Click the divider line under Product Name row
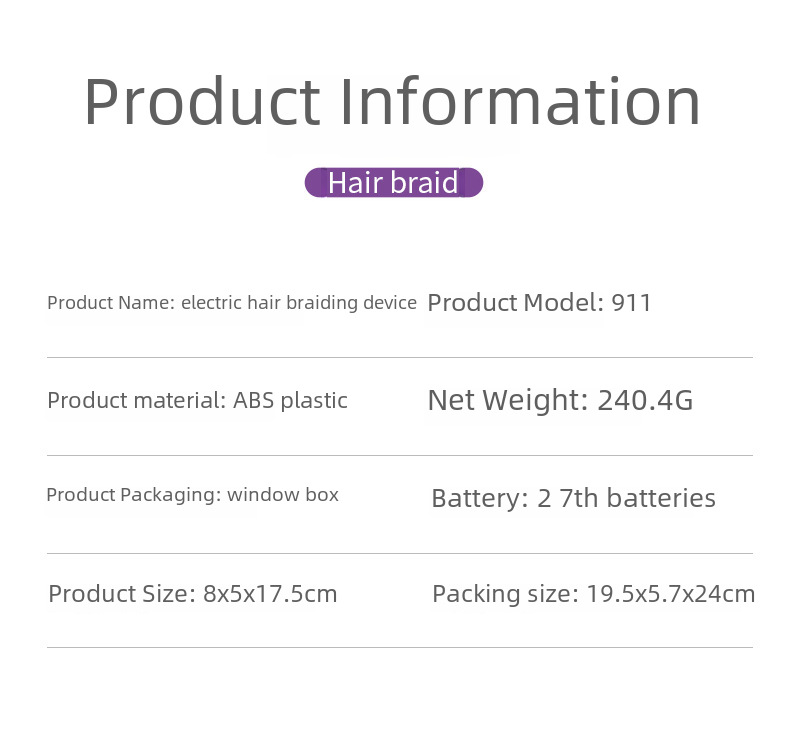The height and width of the screenshot is (734, 790). [x=399, y=357]
